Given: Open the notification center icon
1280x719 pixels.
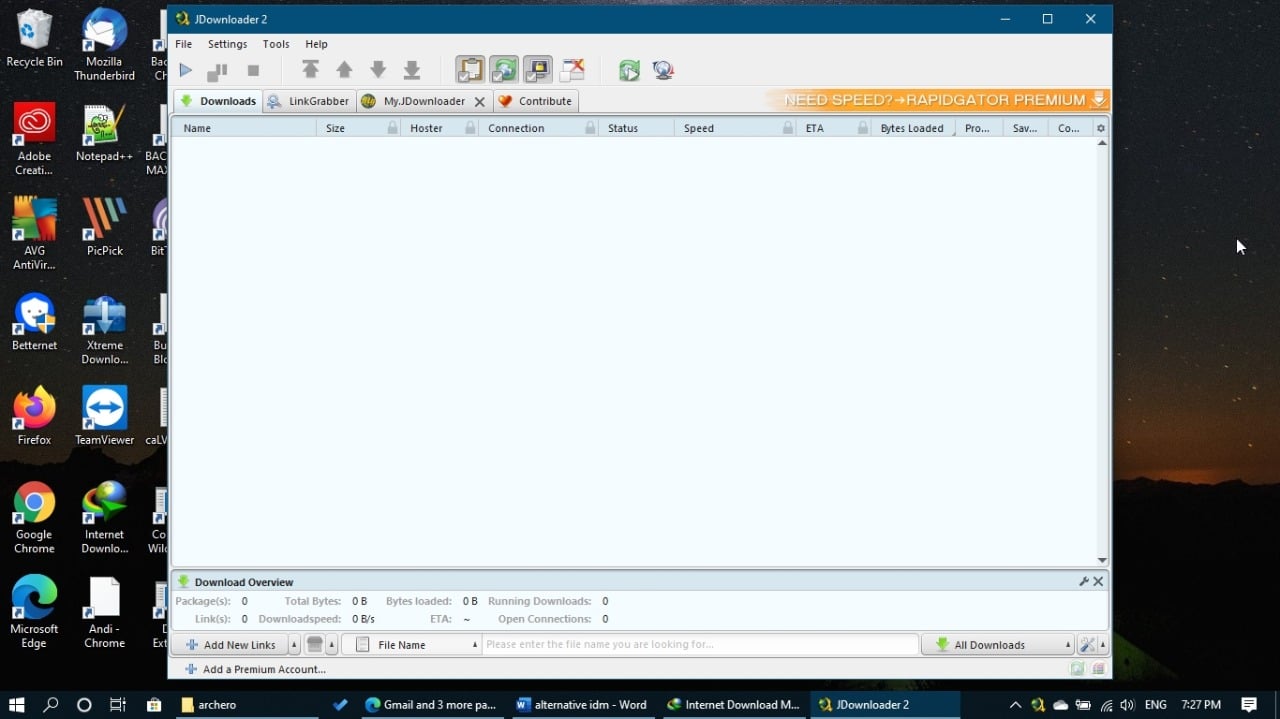Looking at the screenshot, I should click(1249, 704).
